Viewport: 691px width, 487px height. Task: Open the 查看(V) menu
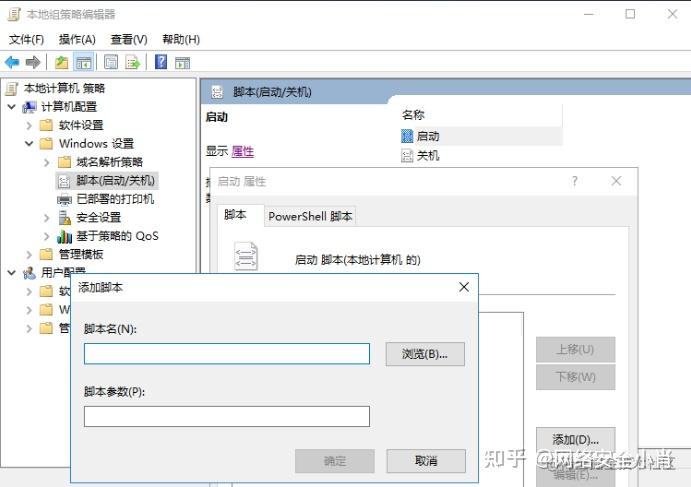129,40
